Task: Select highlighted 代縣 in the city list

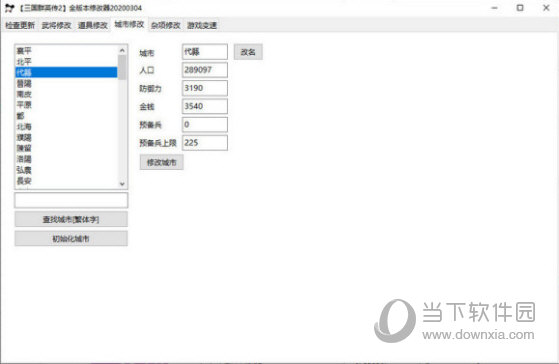Action: tap(66, 72)
